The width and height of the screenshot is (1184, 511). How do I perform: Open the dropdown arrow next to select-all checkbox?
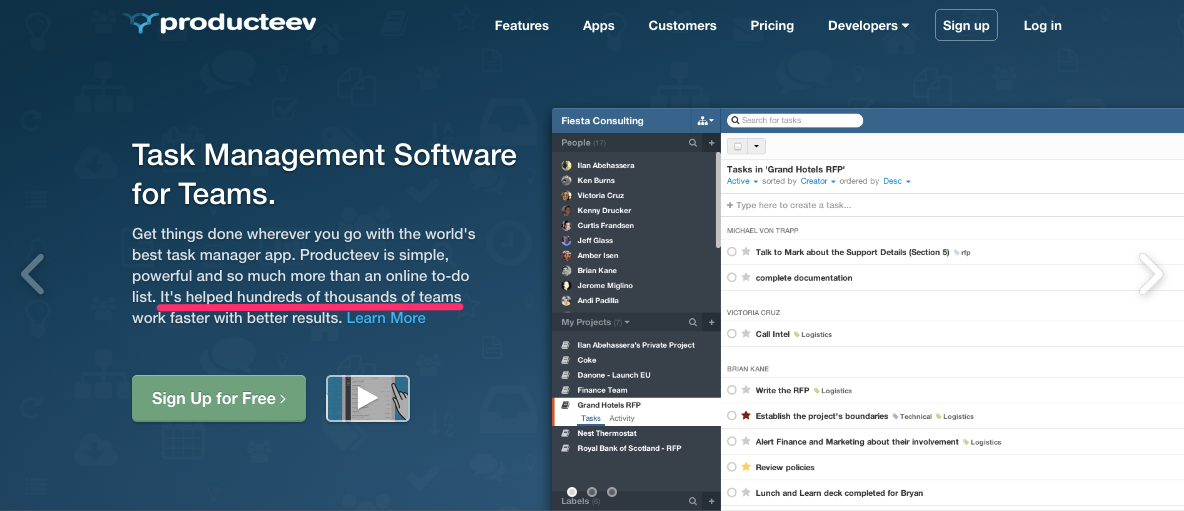pos(757,146)
